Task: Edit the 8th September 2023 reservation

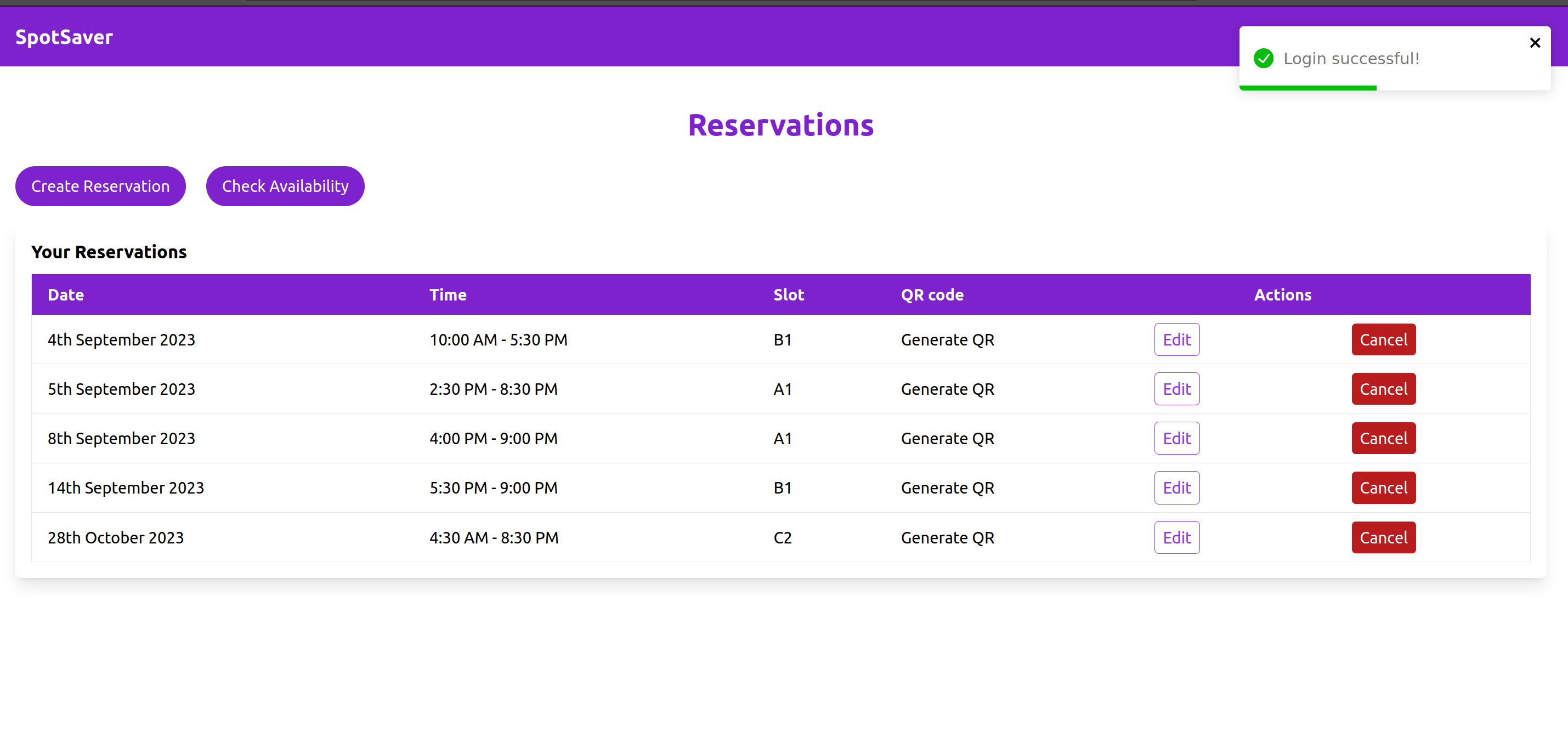Action: 1176,438
